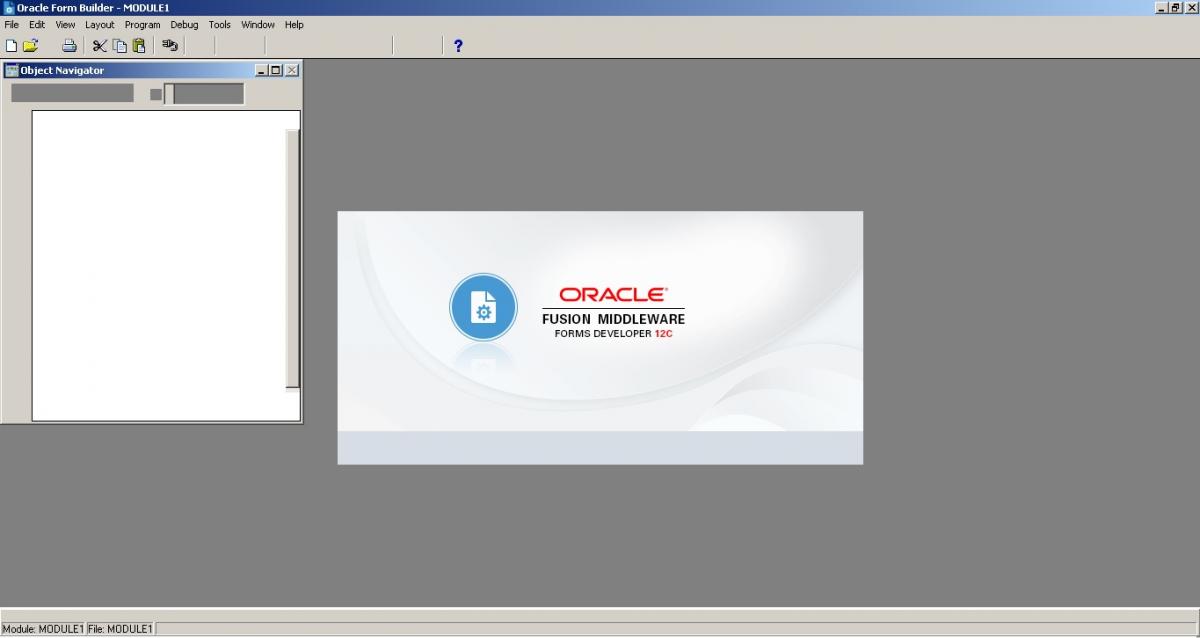Open the Window menu

(x=258, y=24)
